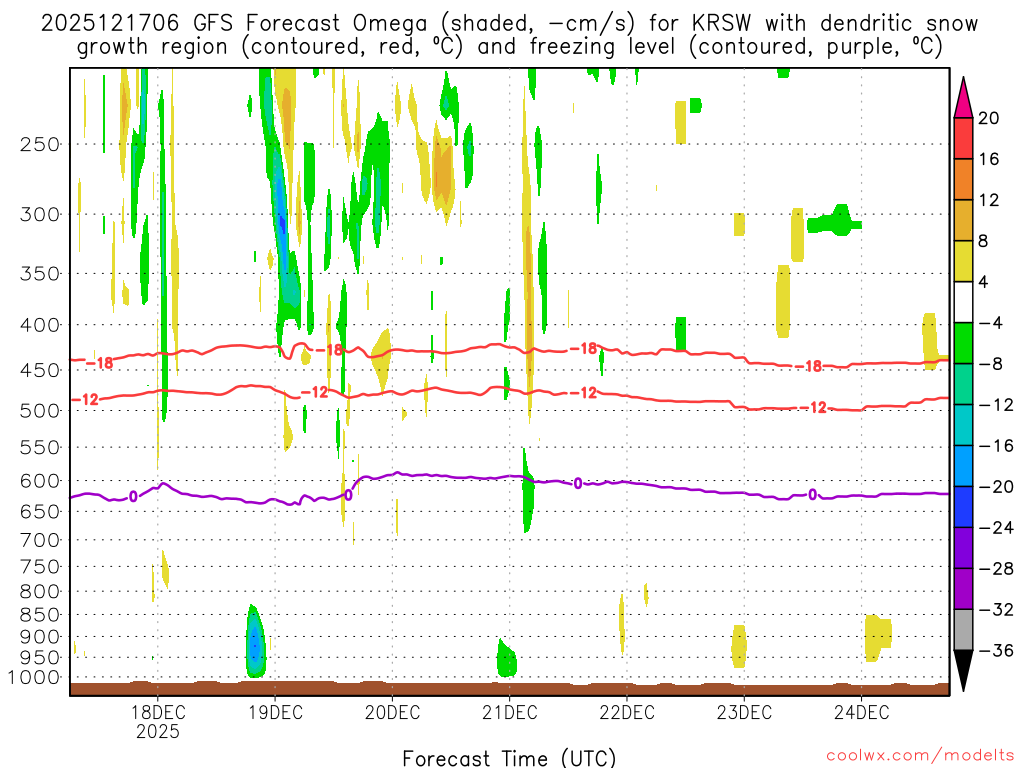Click the 400 pressure level label
Image resolution: width=1024 pixels, height=768 pixels.
coord(40,325)
